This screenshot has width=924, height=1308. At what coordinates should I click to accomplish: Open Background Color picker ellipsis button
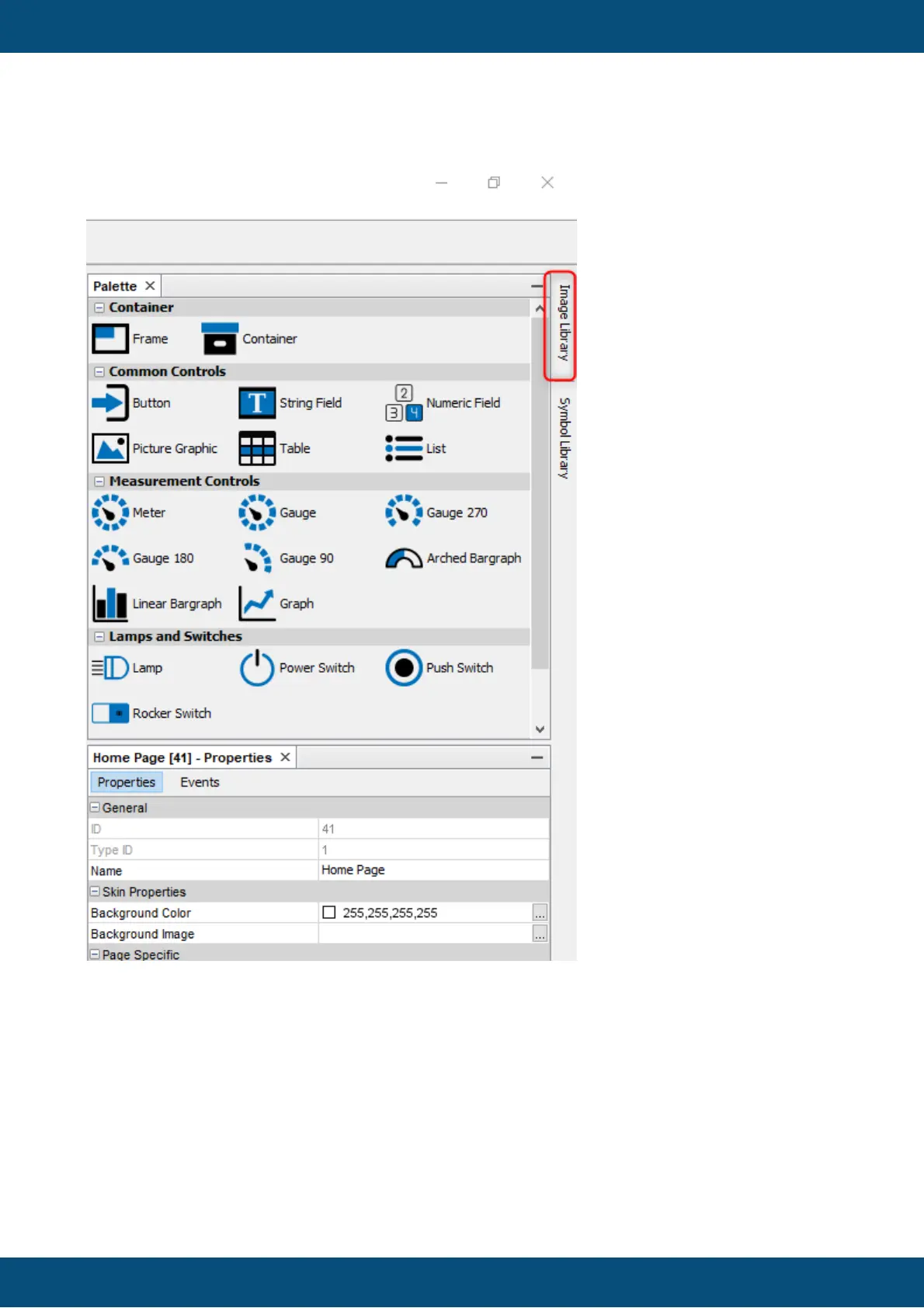[540, 913]
